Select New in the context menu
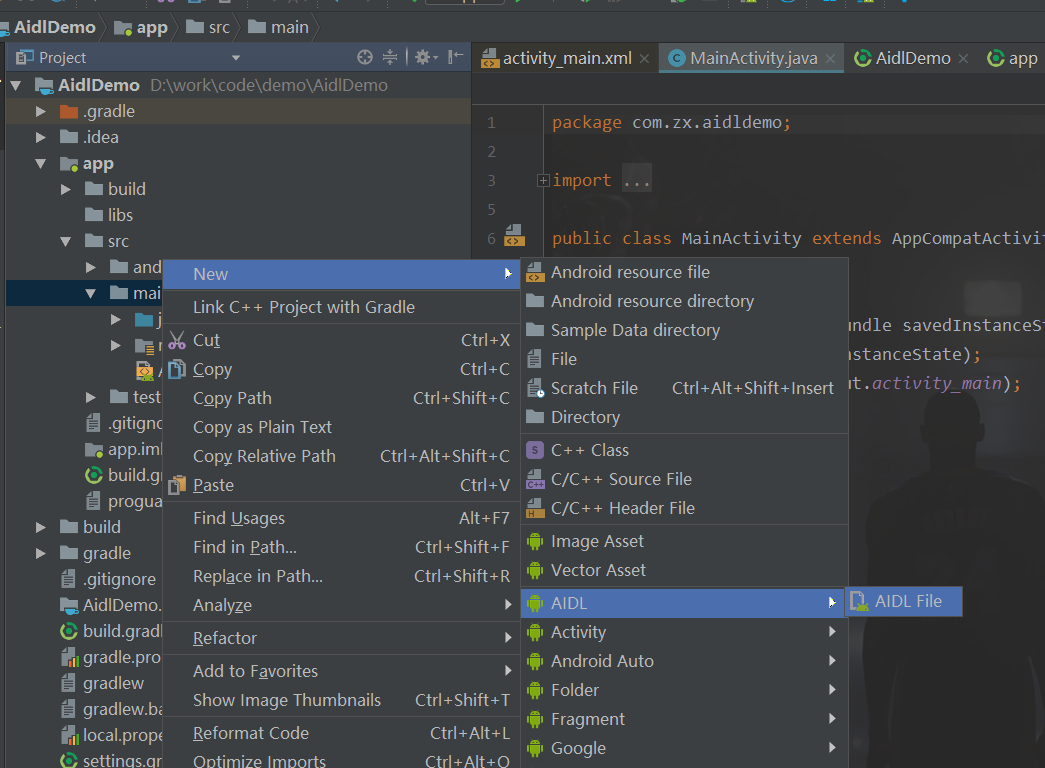 tap(341, 274)
